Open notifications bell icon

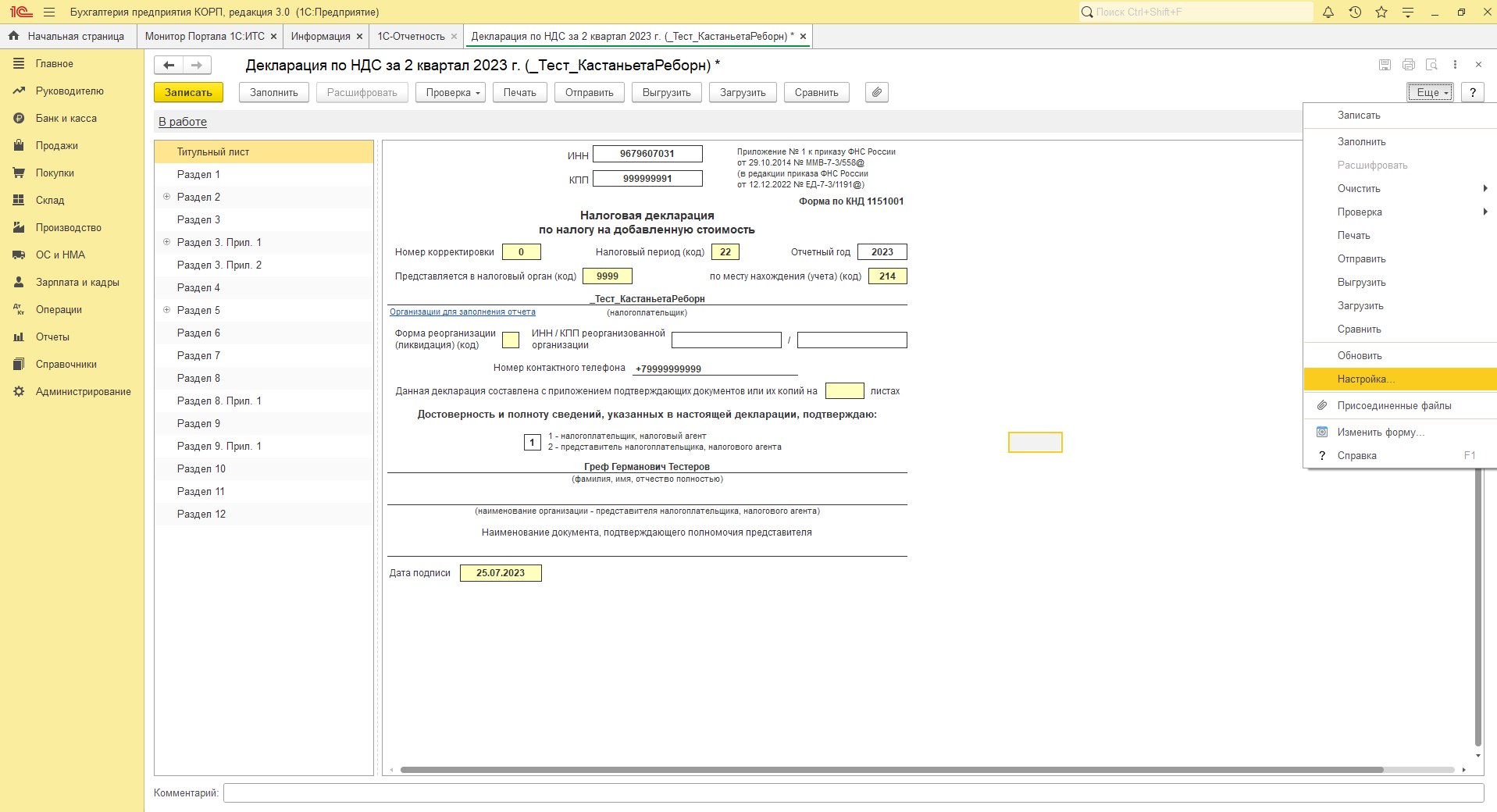(1328, 12)
